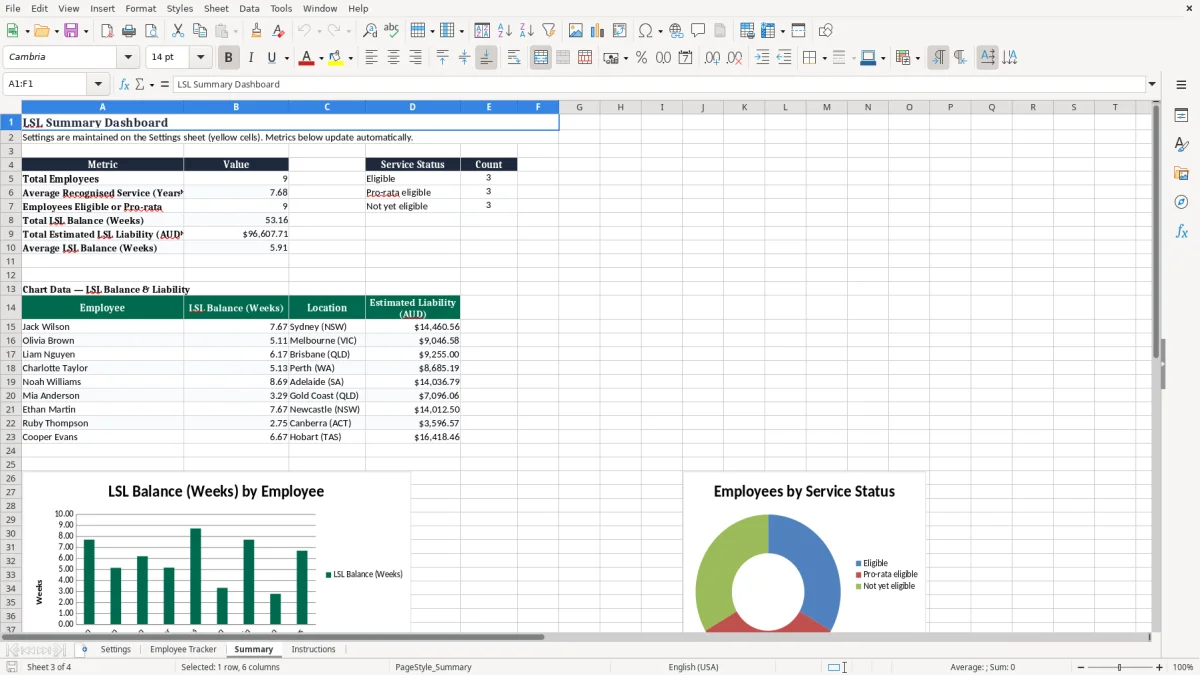Image resolution: width=1200 pixels, height=675 pixels.
Task: Open the Sheet menu
Action: (x=216, y=8)
